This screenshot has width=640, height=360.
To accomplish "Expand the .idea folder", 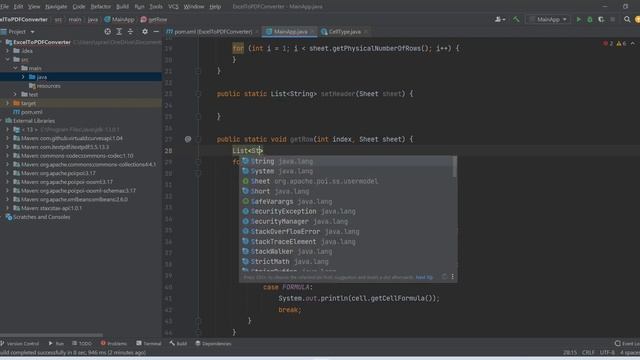I will coord(7,51).
